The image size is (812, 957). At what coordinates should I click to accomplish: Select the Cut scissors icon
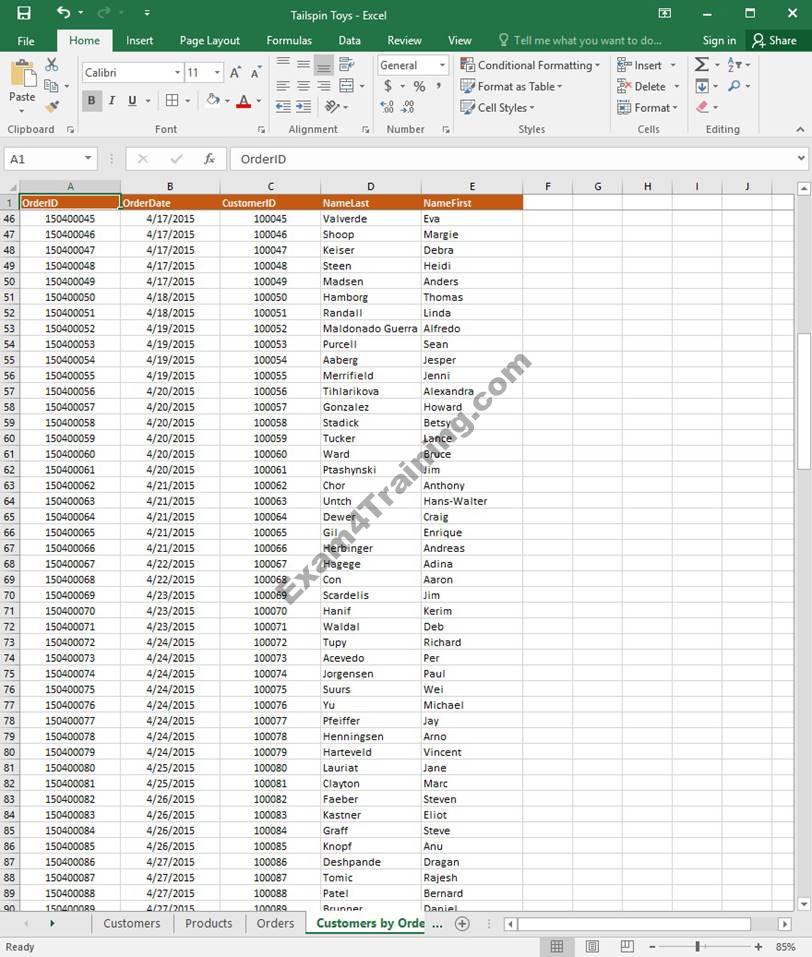tap(52, 65)
